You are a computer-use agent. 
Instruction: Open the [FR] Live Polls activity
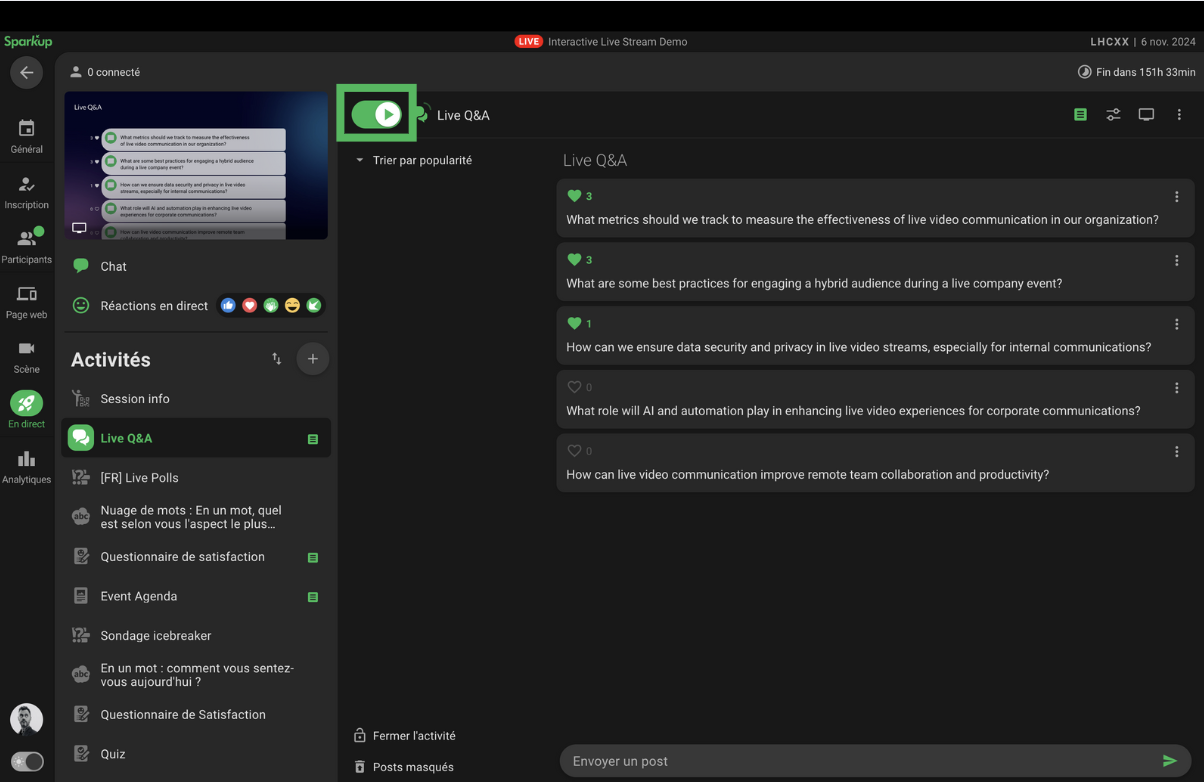[x=139, y=478]
